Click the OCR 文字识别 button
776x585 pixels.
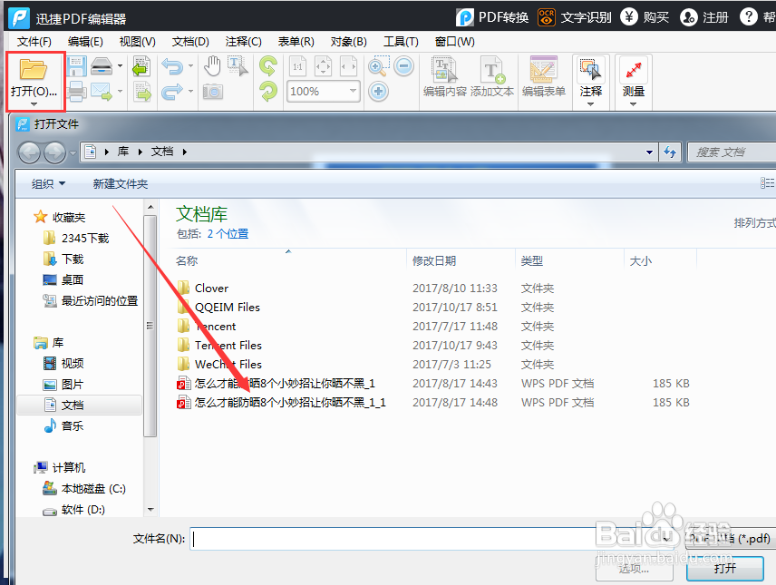point(575,17)
